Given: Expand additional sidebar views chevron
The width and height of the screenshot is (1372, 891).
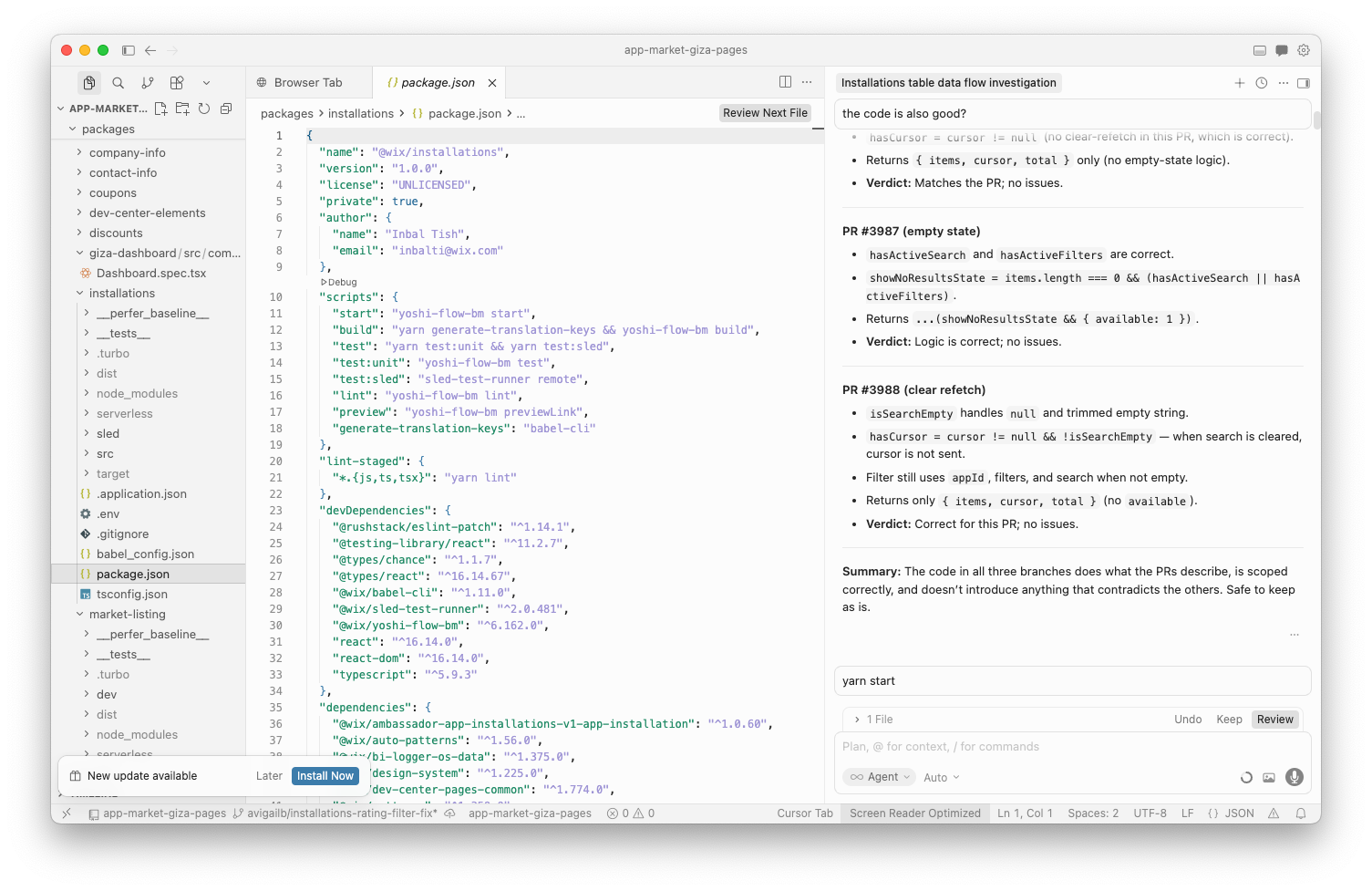Looking at the screenshot, I should [x=206, y=83].
